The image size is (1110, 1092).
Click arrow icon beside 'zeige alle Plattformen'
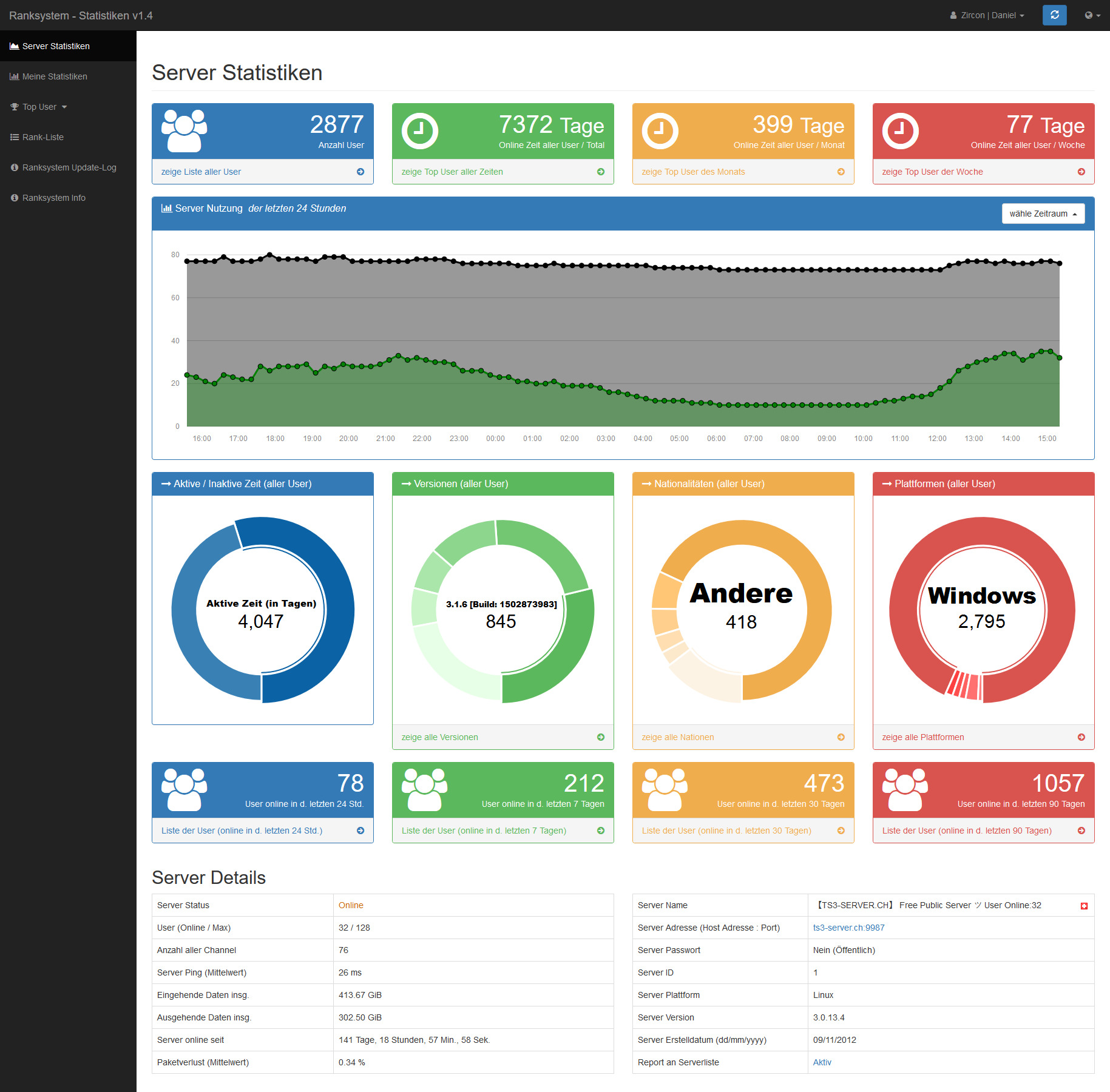click(1081, 737)
